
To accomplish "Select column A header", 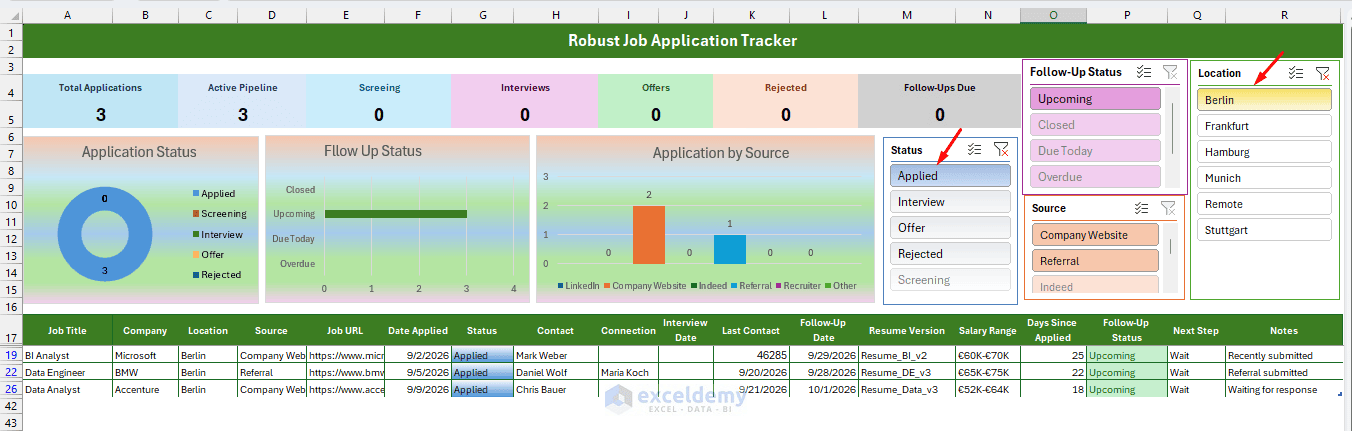I will [66, 15].
